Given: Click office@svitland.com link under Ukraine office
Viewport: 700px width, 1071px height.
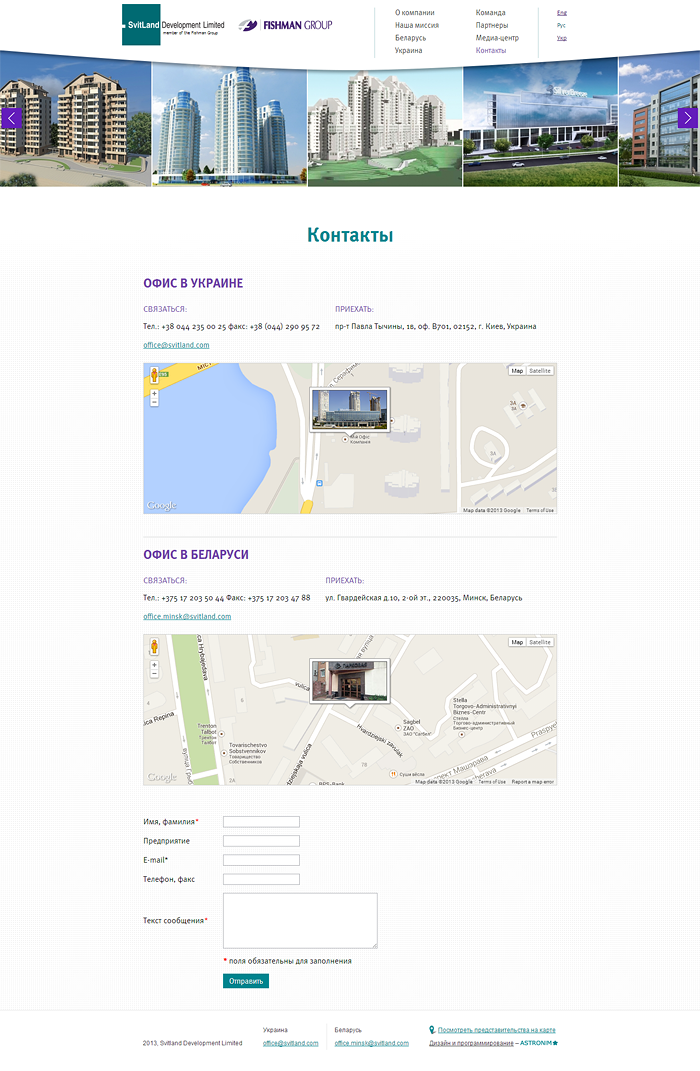Looking at the screenshot, I should (x=176, y=345).
